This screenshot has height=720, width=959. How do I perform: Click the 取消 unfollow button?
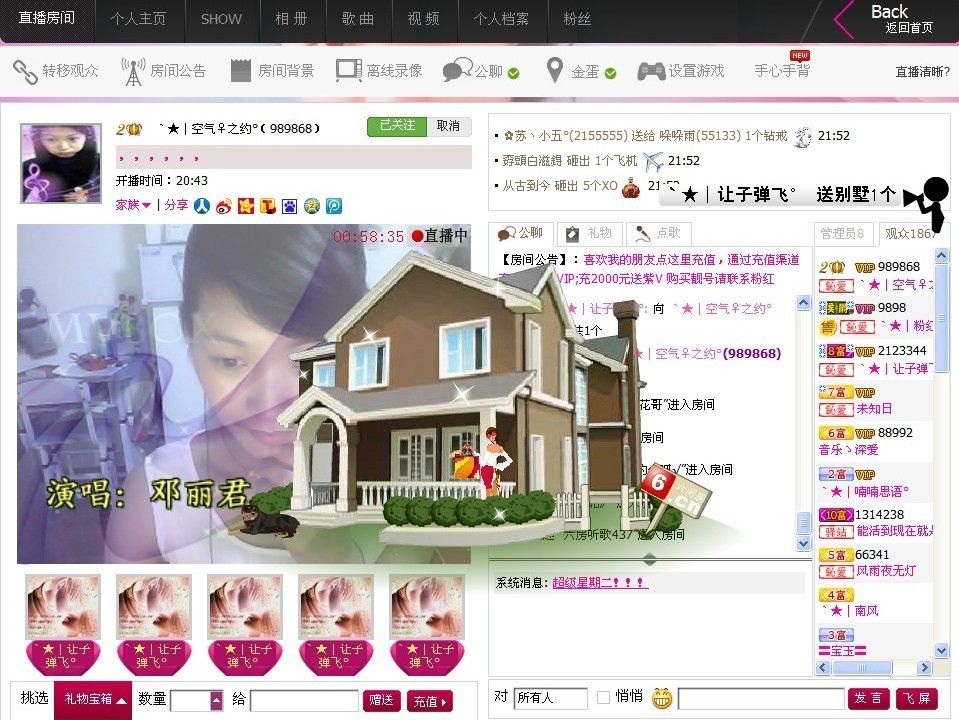448,126
